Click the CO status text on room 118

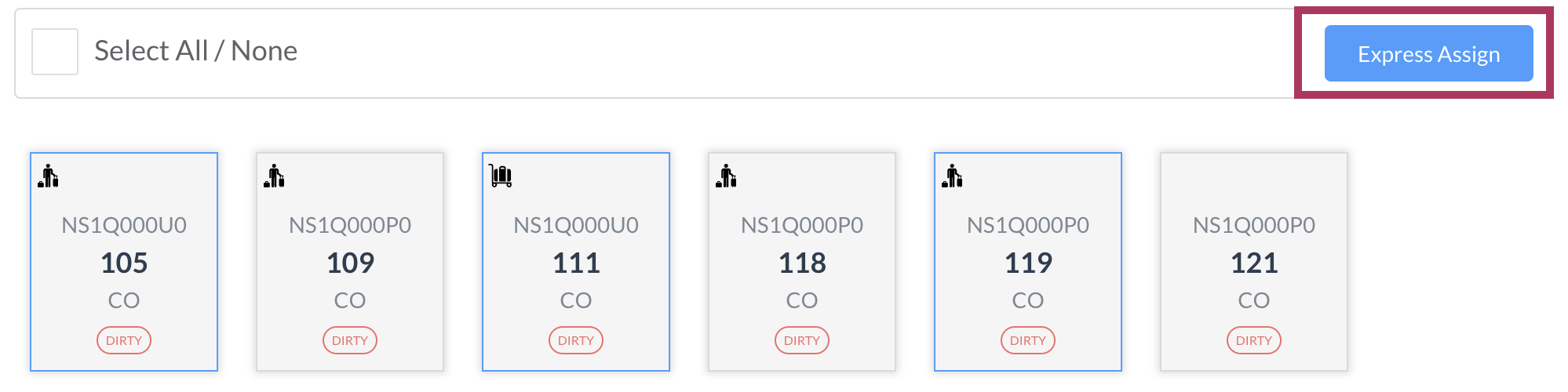802,300
